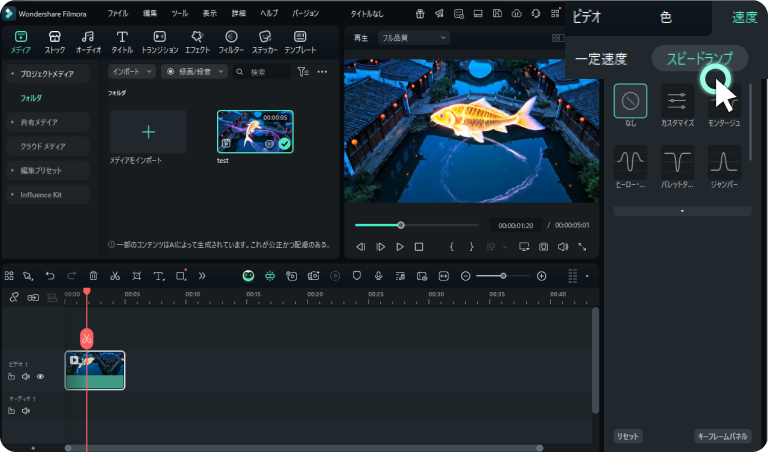Click the delete trash icon
Image resolution: width=768 pixels, height=452 pixels.
coord(93,276)
